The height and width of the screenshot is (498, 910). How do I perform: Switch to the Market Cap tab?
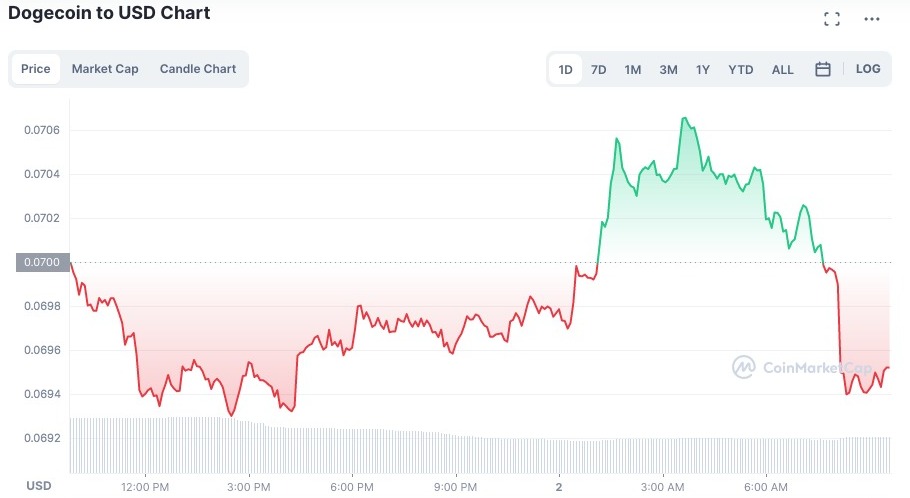[x=105, y=69]
